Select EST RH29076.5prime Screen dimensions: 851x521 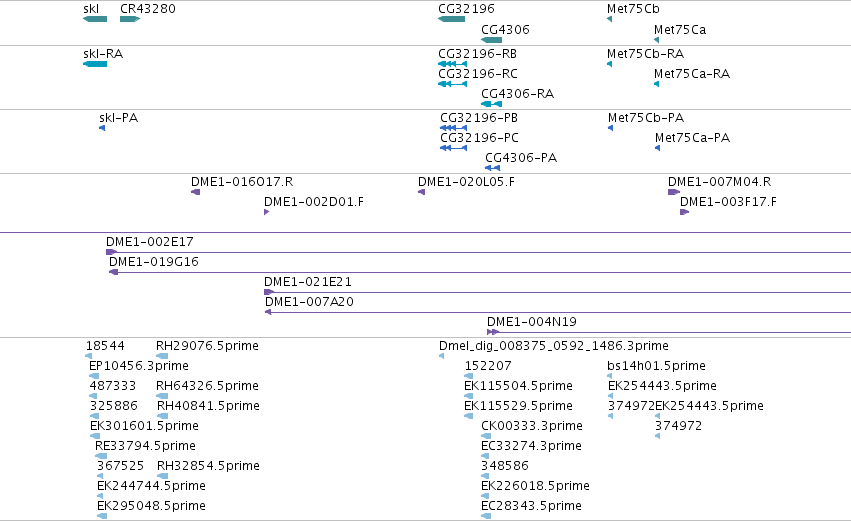(162, 356)
